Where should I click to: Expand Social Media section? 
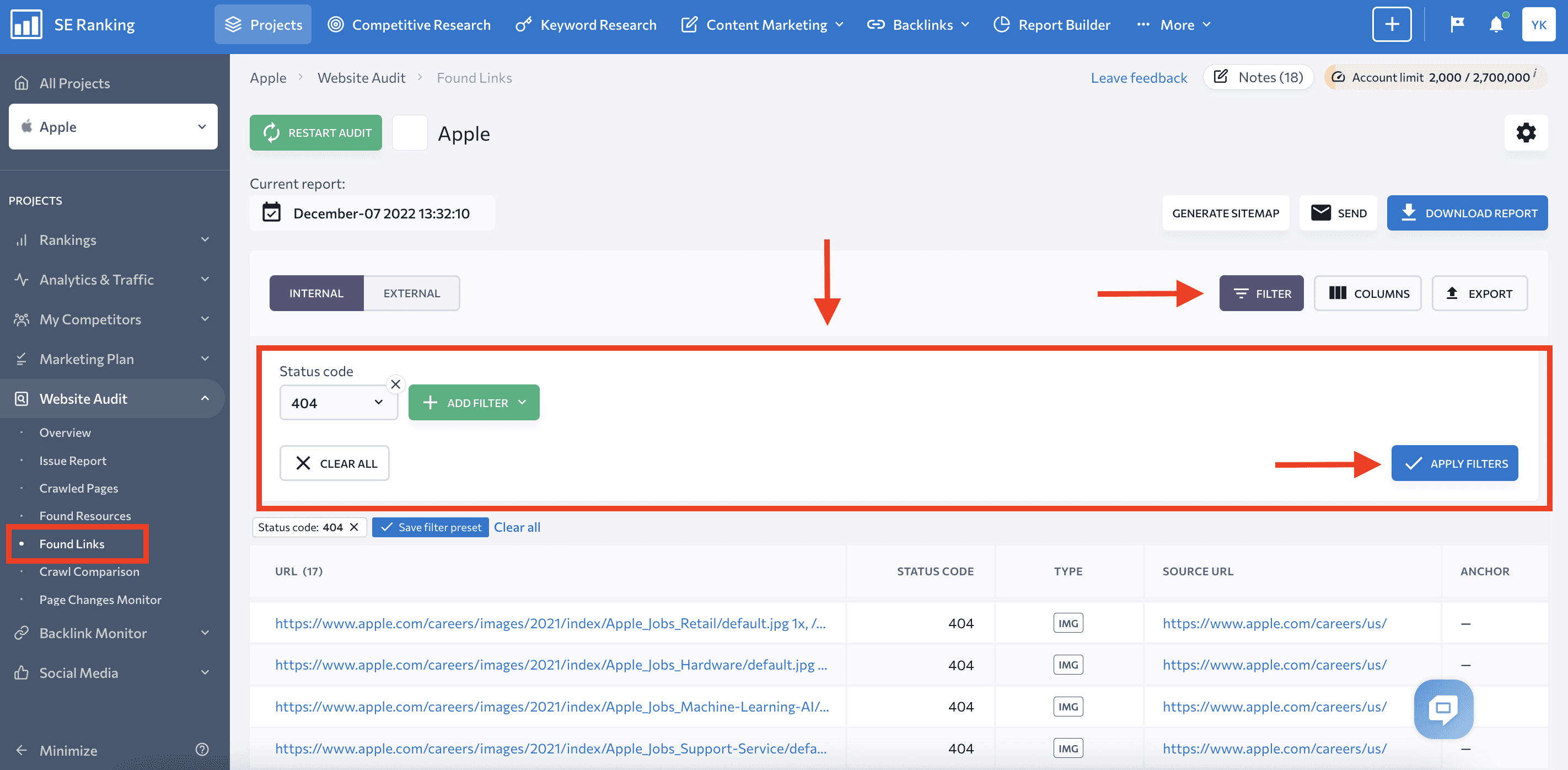pyautogui.click(x=112, y=672)
